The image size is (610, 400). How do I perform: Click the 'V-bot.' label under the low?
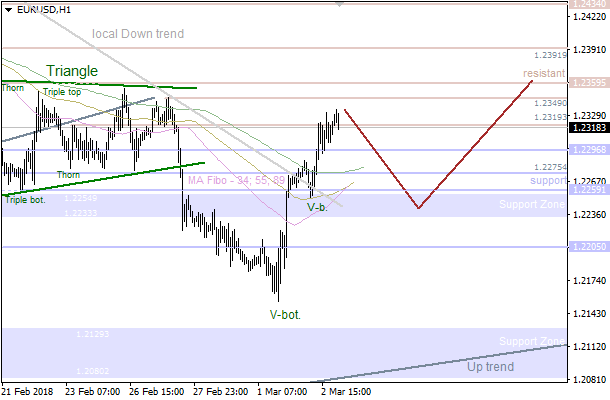pyautogui.click(x=285, y=314)
